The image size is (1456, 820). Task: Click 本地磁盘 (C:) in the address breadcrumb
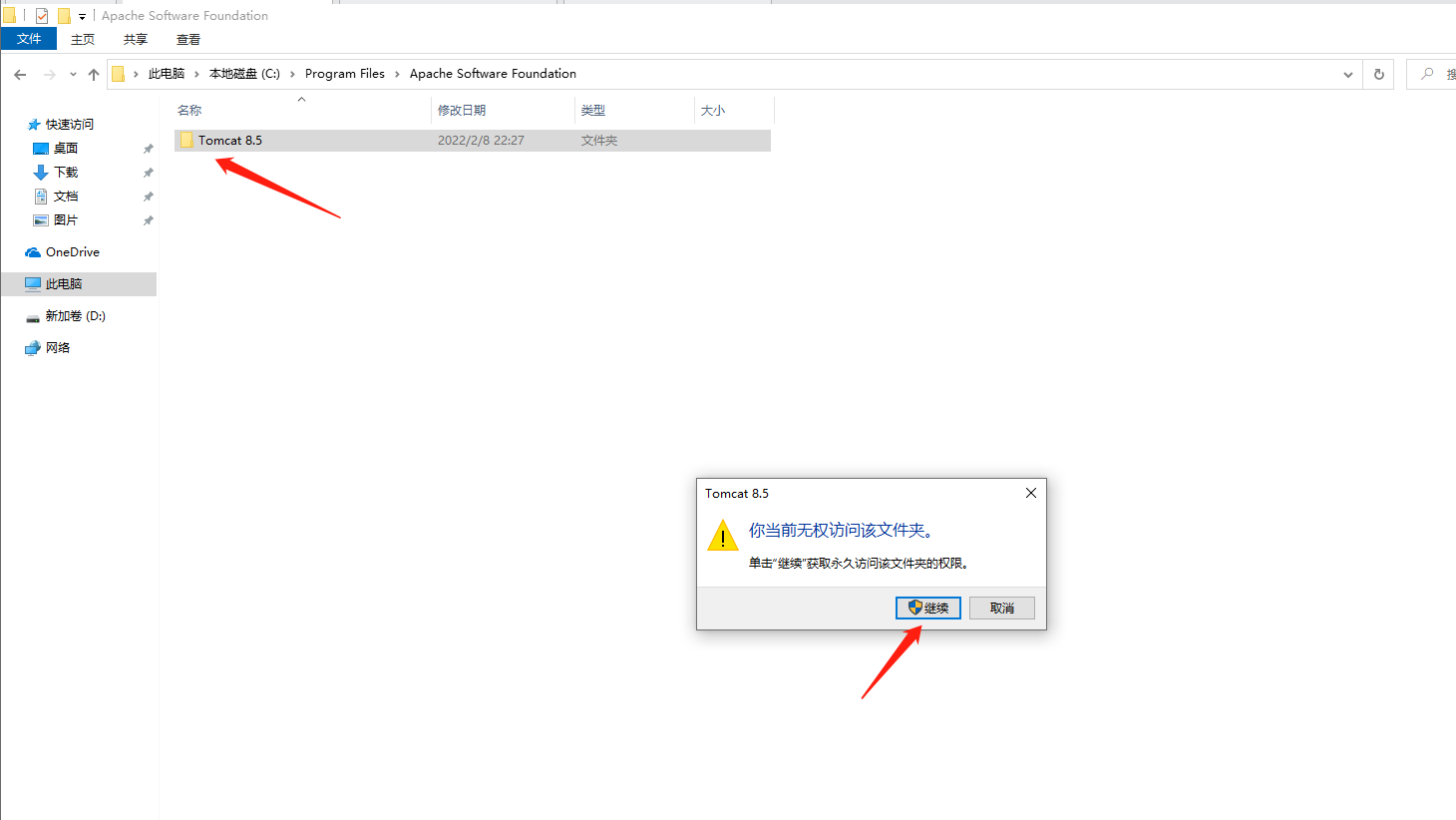[x=244, y=74]
